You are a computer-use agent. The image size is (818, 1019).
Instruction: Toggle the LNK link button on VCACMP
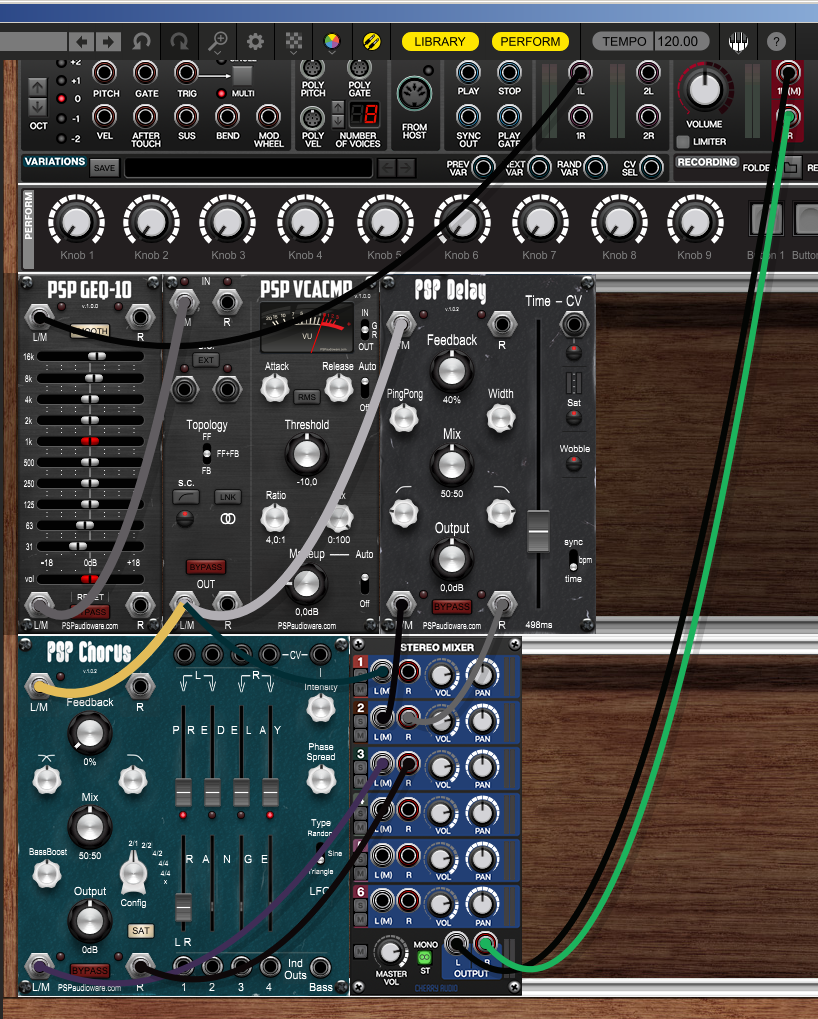coord(227,497)
